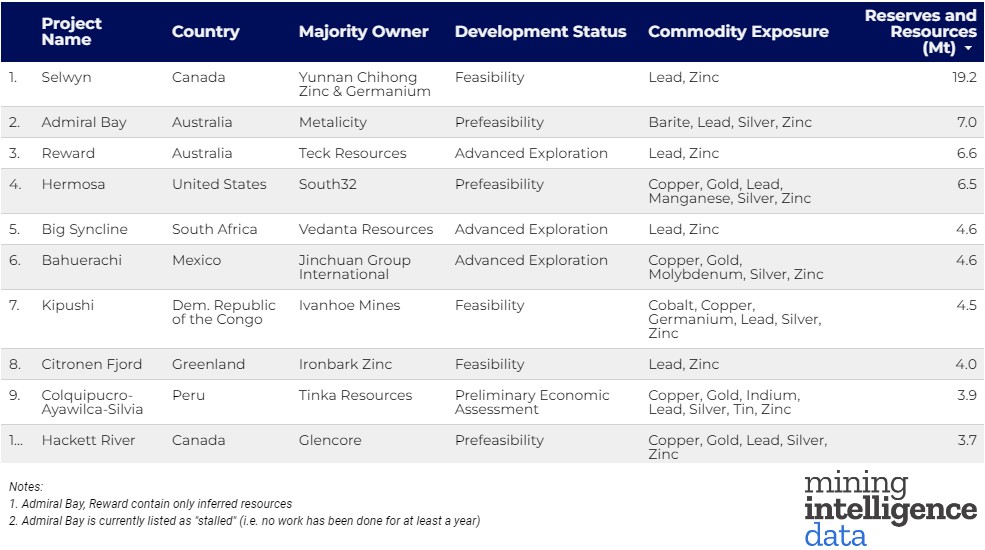Screen dimensions: 985x550
Task: Select the 19.2 reserves value for Selwyn
Action: [964, 78]
